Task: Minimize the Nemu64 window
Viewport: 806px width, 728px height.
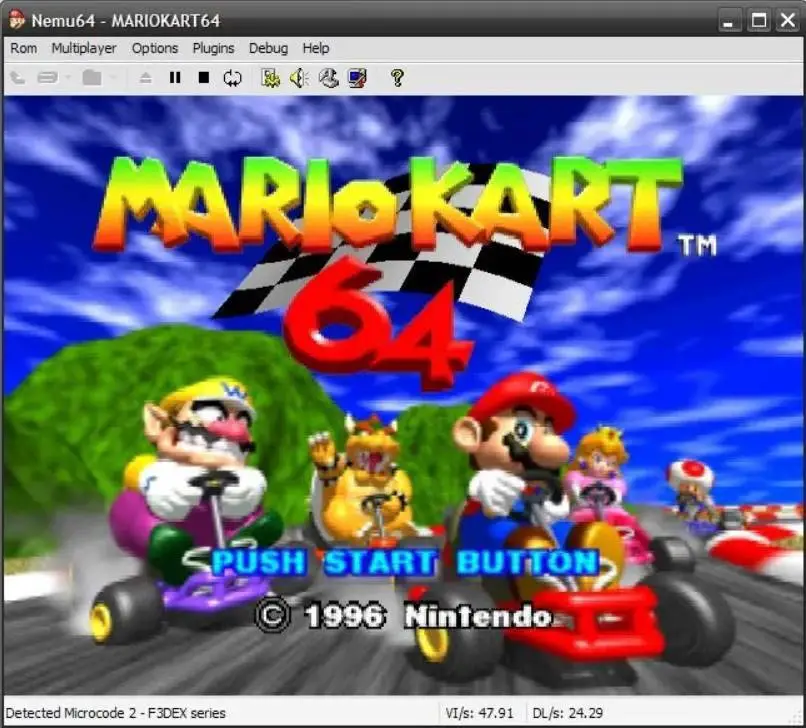Action: tap(729, 21)
